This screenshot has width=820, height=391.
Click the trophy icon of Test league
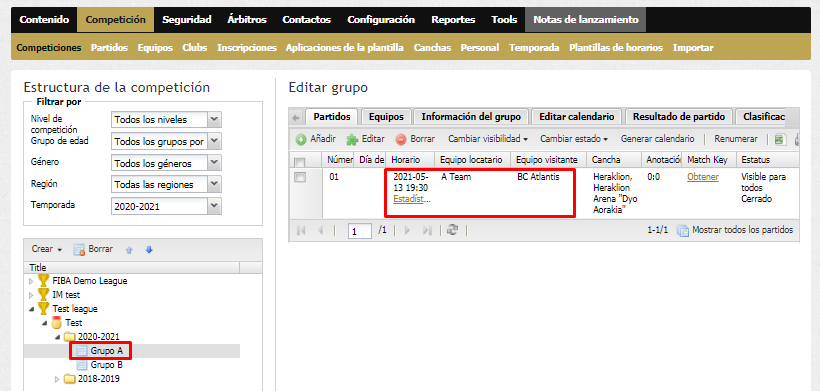point(43,309)
